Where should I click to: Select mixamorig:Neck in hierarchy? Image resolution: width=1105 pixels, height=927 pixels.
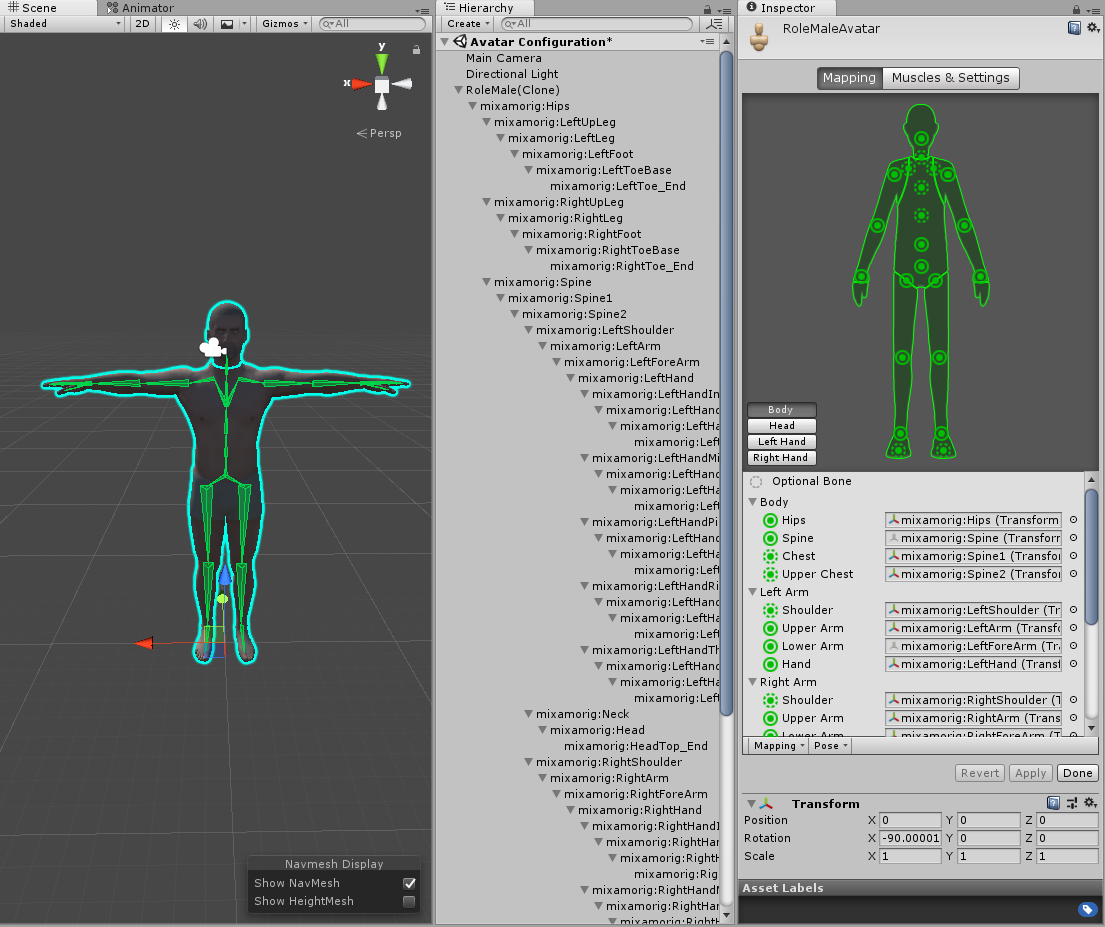(x=582, y=714)
